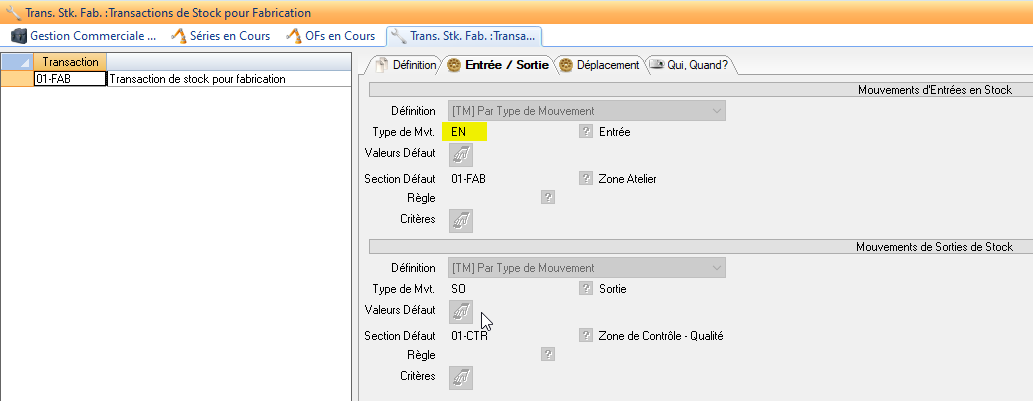Click help icon beside Zone de Contrôle - Qualité
Viewport: 1033px width, 401px height.
click(586, 336)
